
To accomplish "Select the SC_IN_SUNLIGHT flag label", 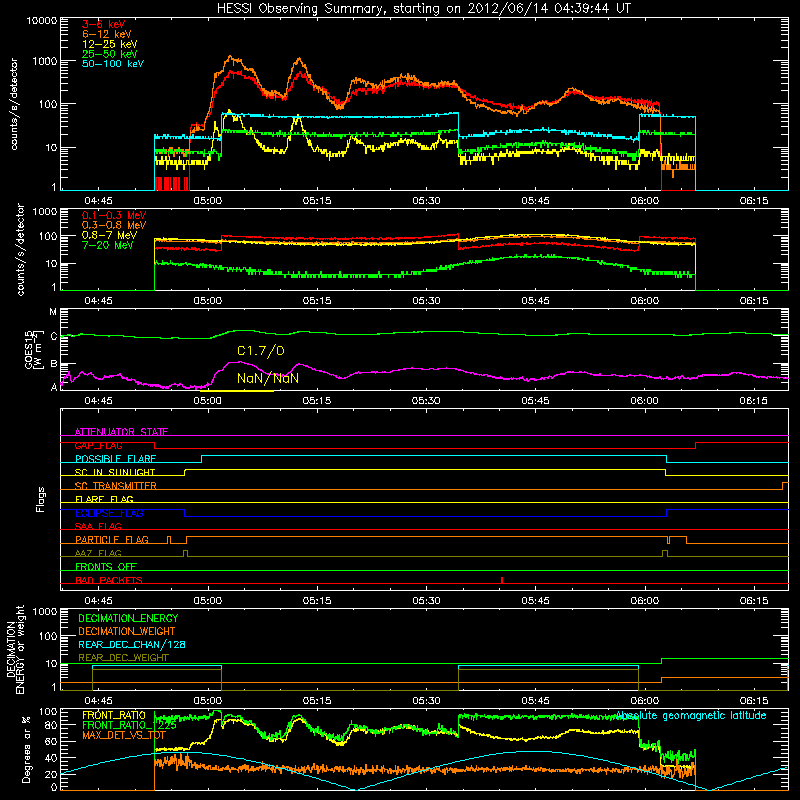I will 115,472.
